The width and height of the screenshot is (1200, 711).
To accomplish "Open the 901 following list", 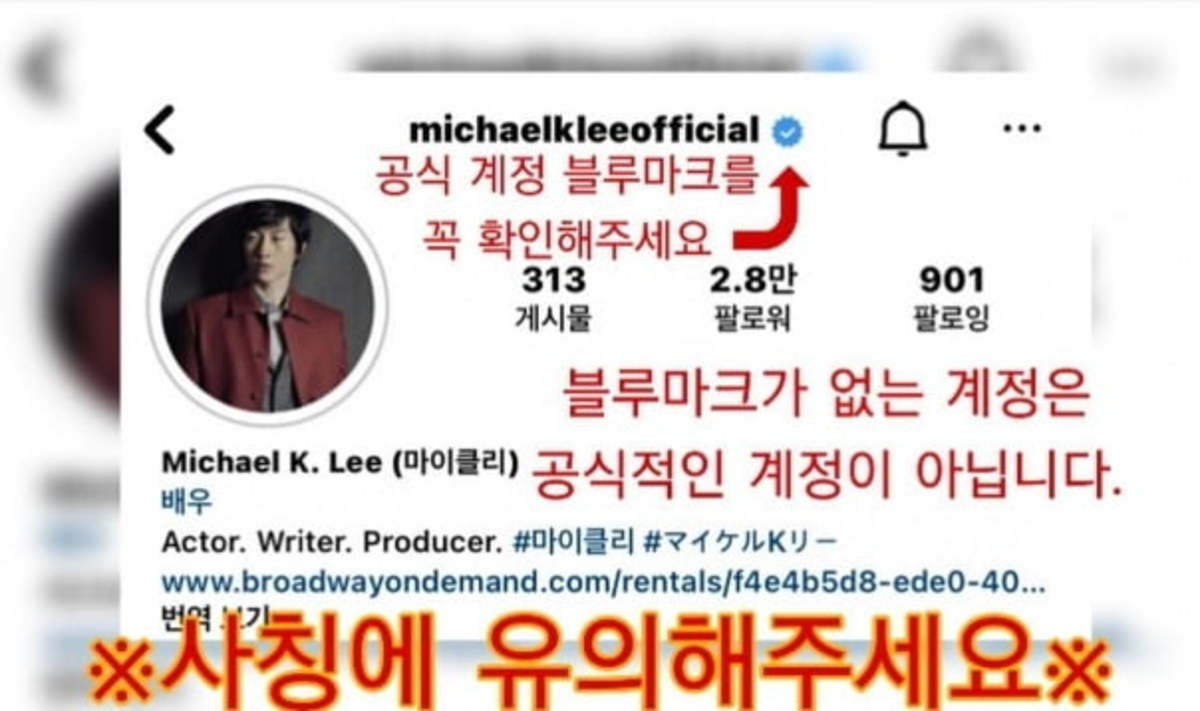I will coord(951,279).
